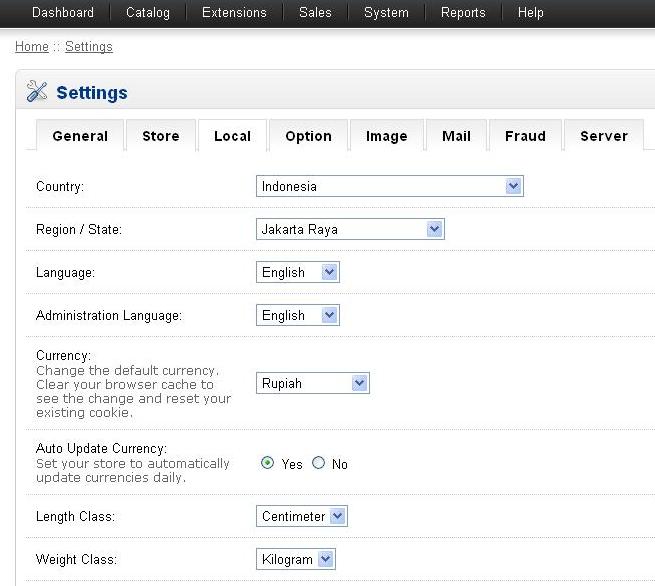
Task: Open the Length Class dropdown
Action: tap(302, 516)
